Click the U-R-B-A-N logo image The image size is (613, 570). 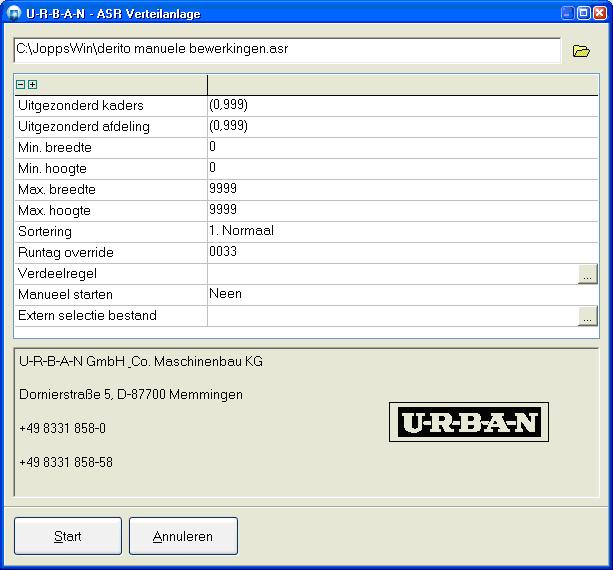[x=469, y=422]
